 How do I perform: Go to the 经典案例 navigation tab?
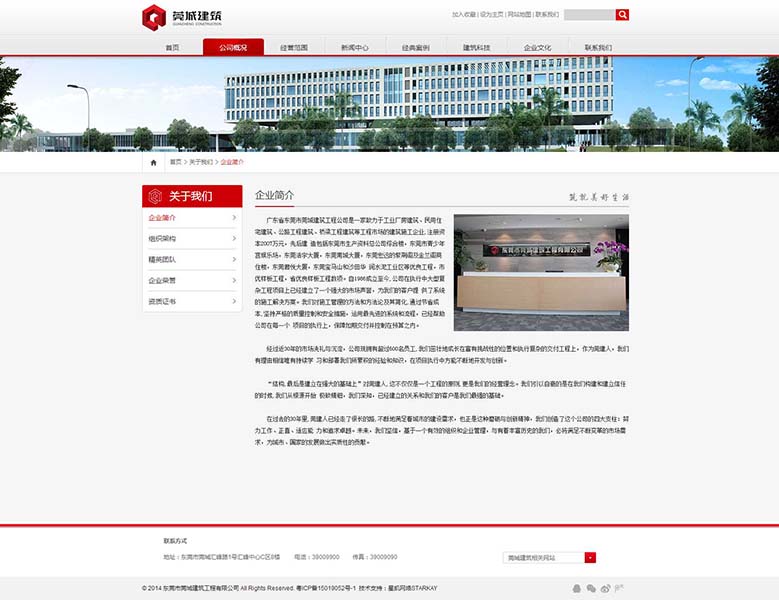(x=415, y=47)
